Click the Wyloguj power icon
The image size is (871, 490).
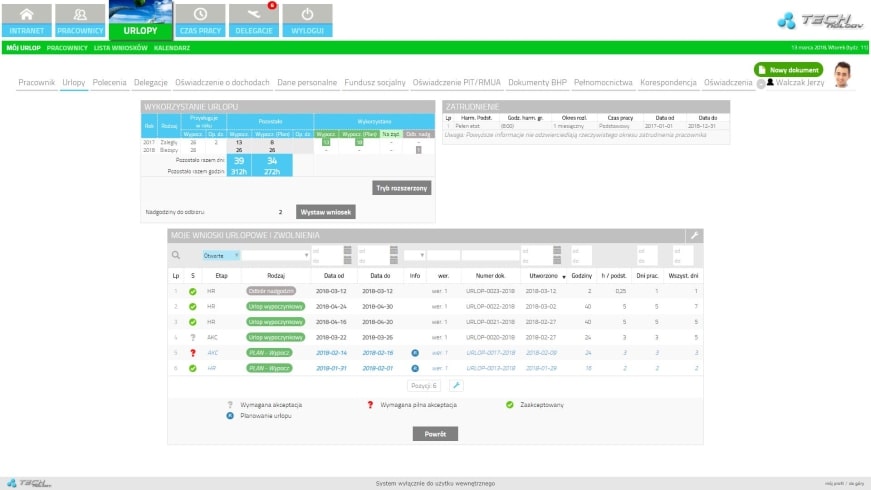pyautogui.click(x=307, y=15)
